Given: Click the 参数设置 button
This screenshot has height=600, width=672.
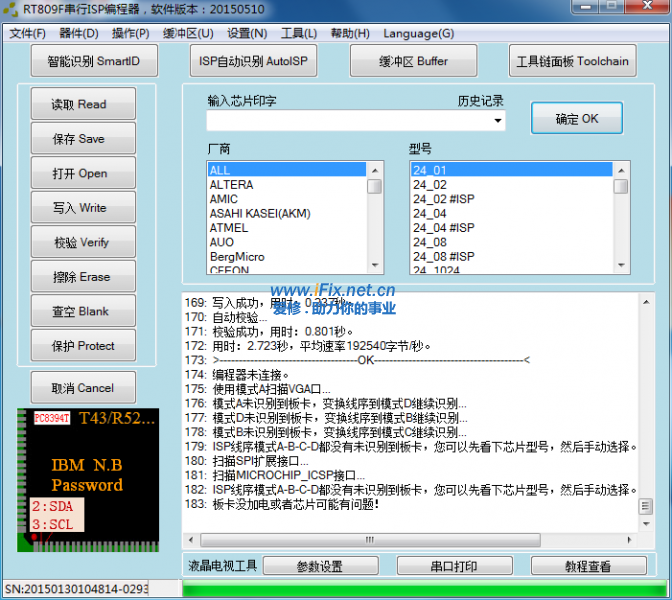Looking at the screenshot, I should click(x=320, y=566).
